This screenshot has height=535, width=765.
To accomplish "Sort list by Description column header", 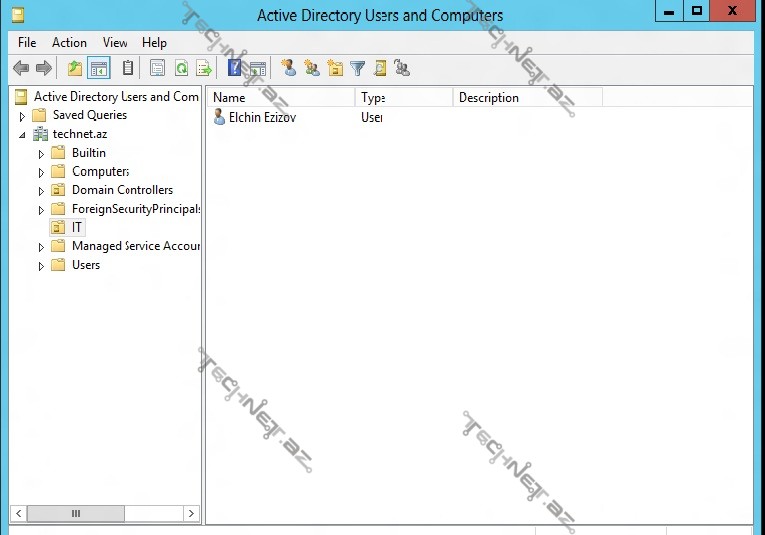I will click(528, 98).
